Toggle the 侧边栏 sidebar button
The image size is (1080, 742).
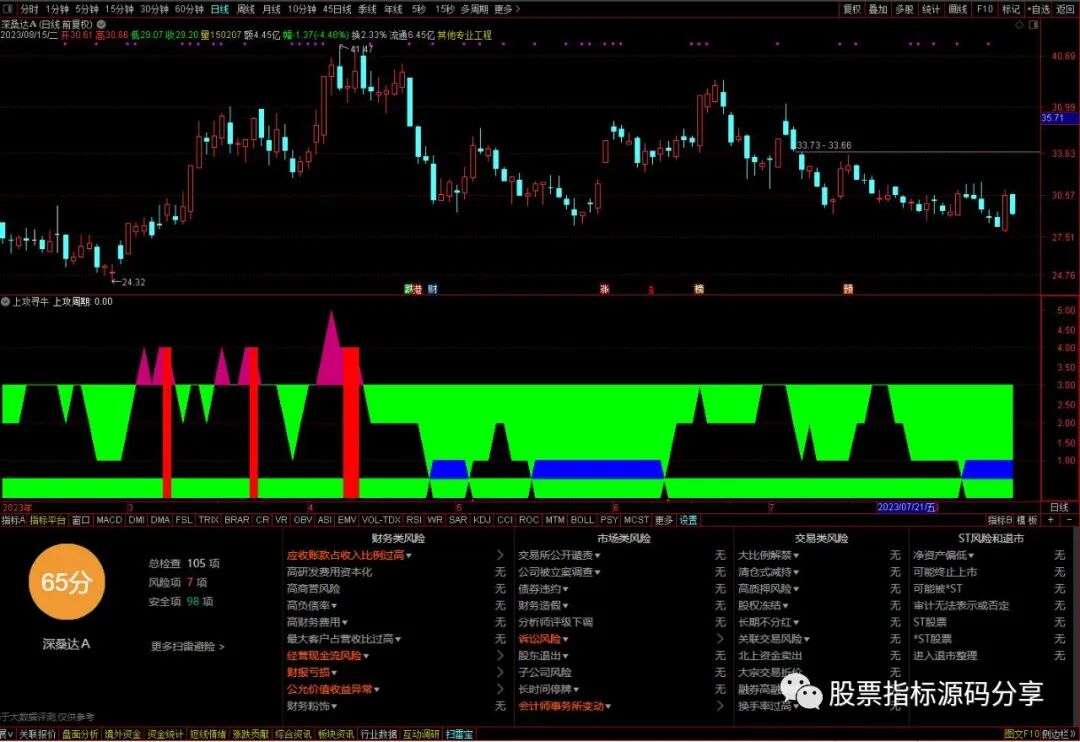click(x=1058, y=734)
